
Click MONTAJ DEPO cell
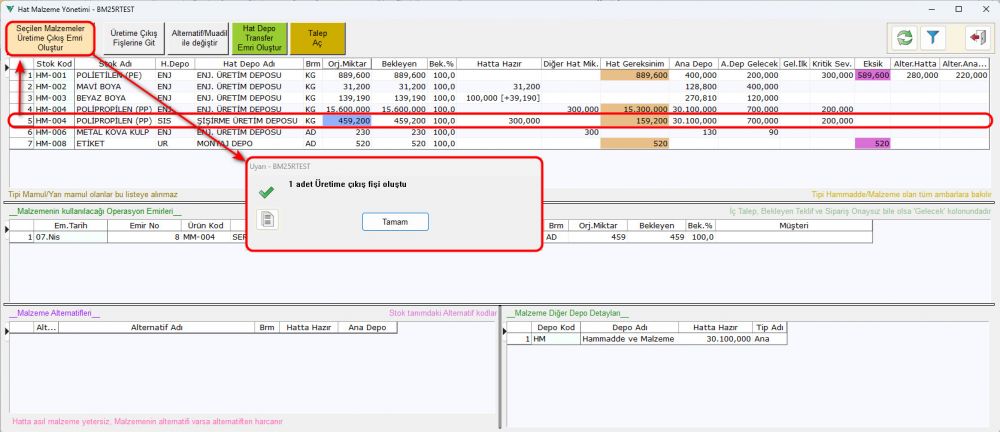249,144
